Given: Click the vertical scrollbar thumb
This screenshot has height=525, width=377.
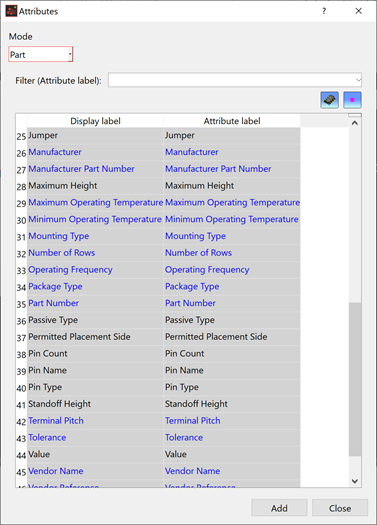Looking at the screenshot, I should (355, 379).
